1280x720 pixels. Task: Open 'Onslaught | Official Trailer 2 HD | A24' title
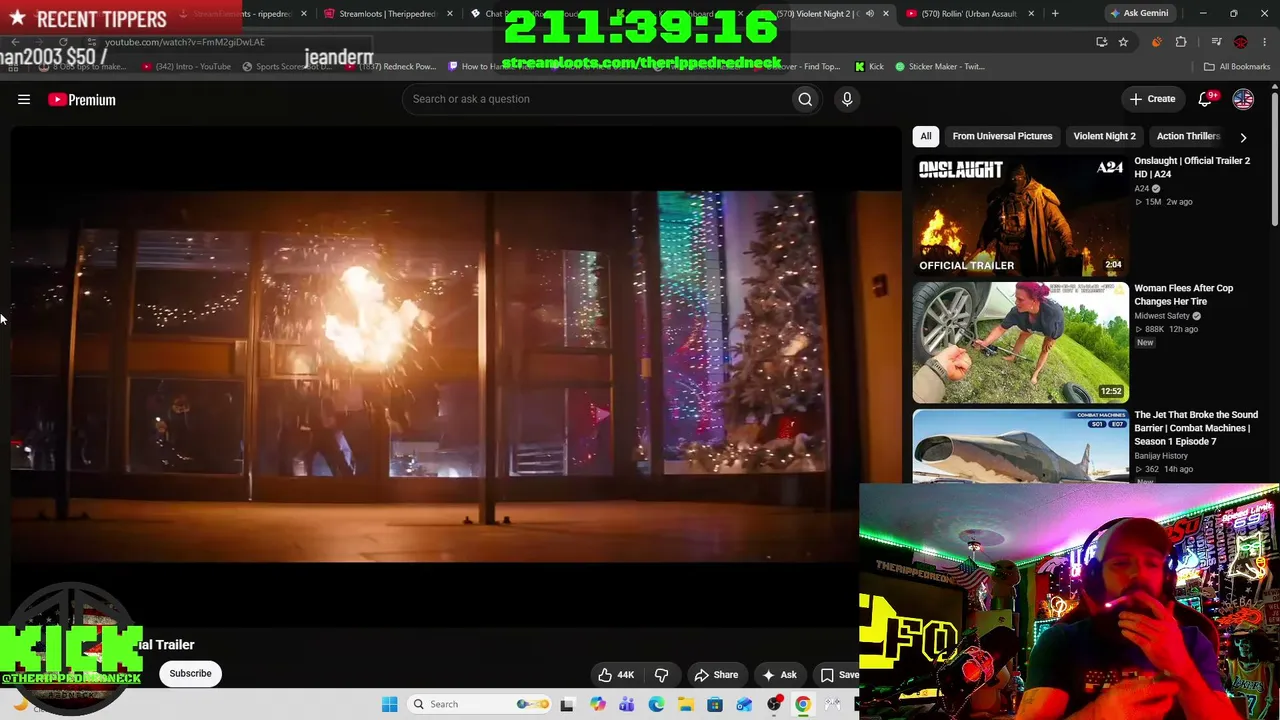point(1192,167)
